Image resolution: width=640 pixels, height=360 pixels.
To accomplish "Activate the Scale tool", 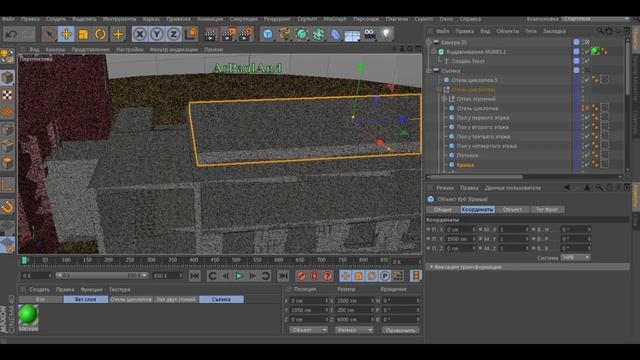I will click(x=83, y=34).
